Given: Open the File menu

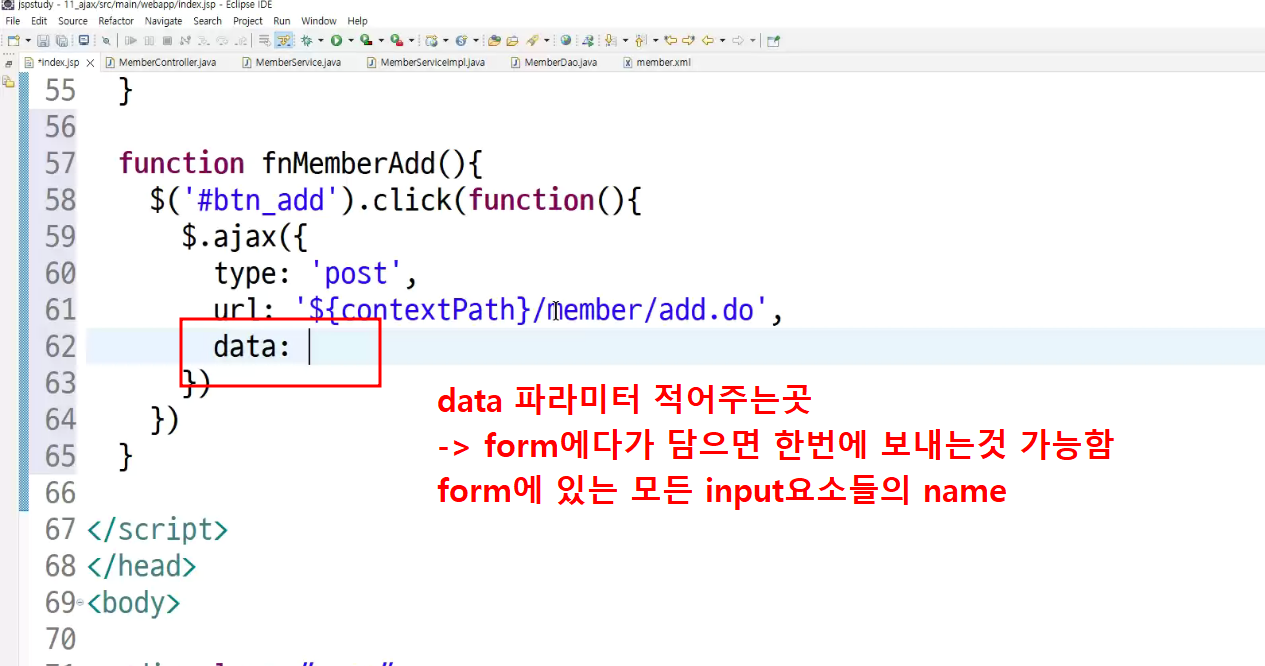Looking at the screenshot, I should [x=13, y=21].
